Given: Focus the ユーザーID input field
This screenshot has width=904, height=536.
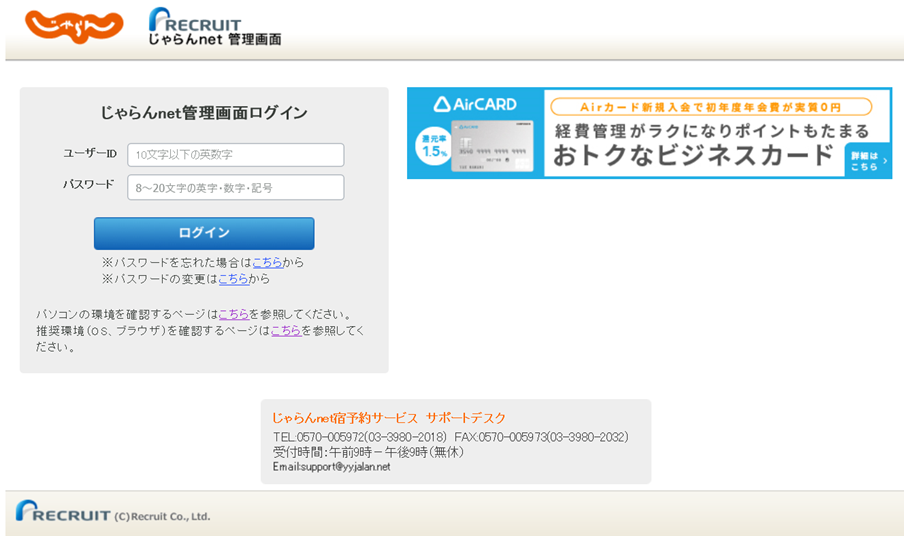Looking at the screenshot, I should tap(235, 155).
